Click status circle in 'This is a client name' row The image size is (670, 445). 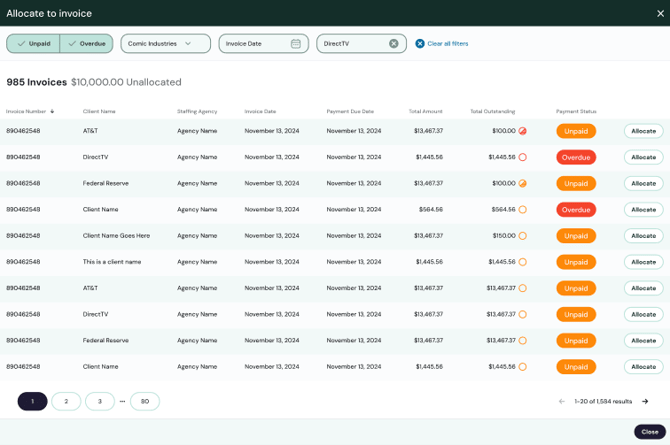click(523, 262)
